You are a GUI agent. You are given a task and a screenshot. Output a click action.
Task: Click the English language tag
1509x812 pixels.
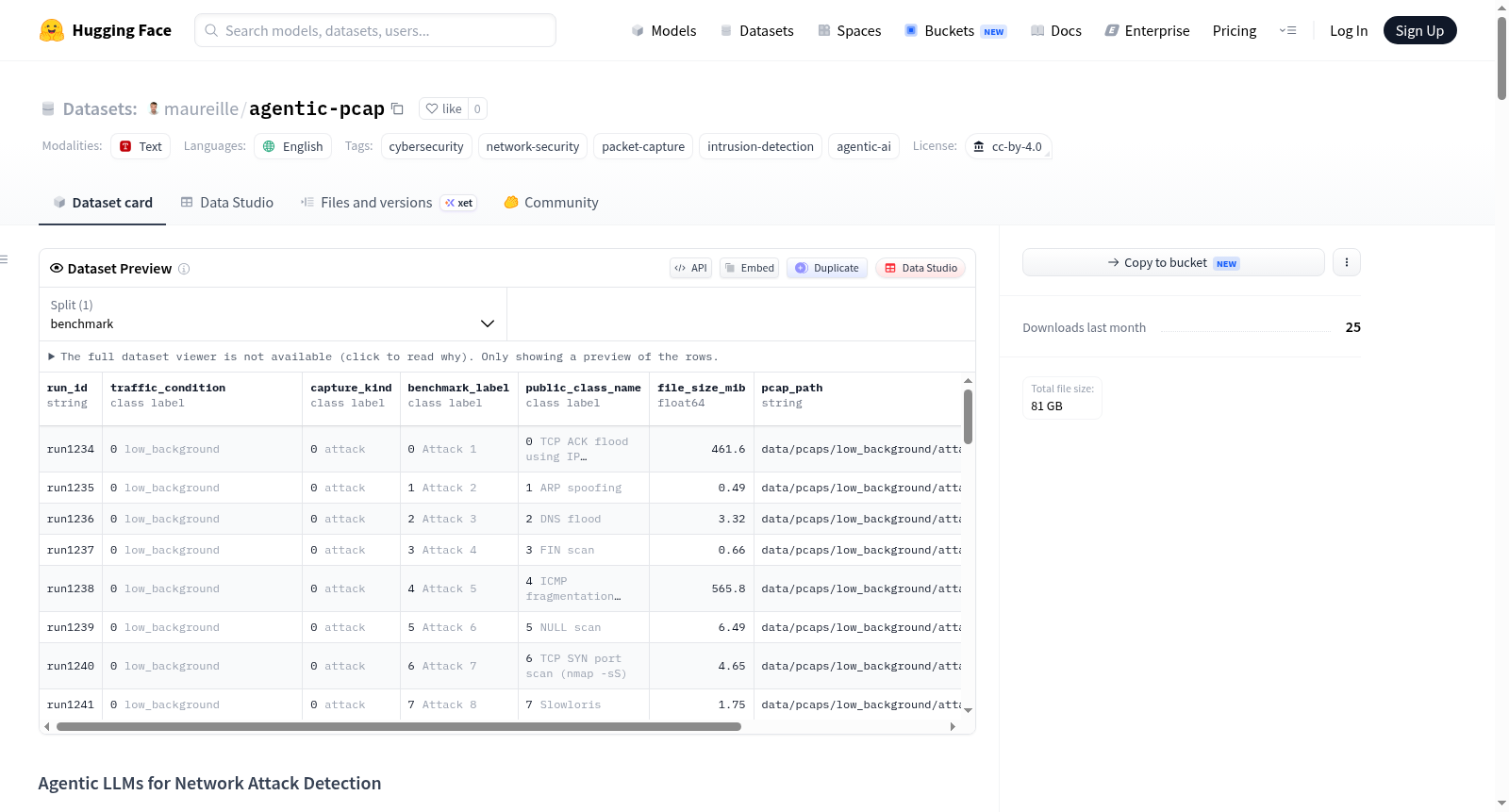pyautogui.click(x=292, y=146)
